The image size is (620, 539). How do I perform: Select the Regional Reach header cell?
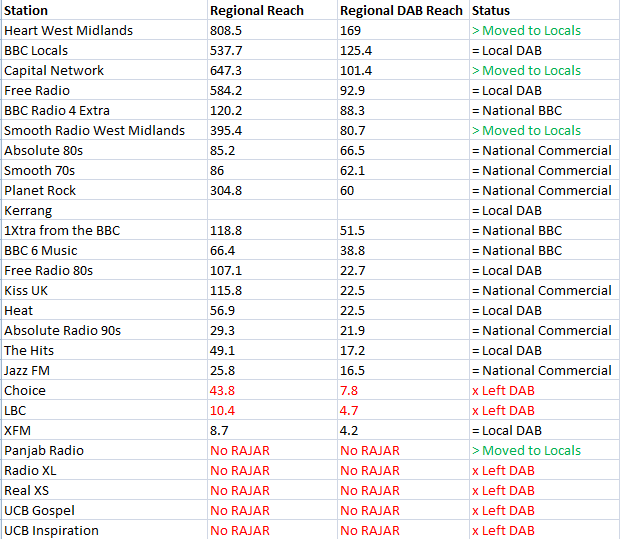coord(272,10)
